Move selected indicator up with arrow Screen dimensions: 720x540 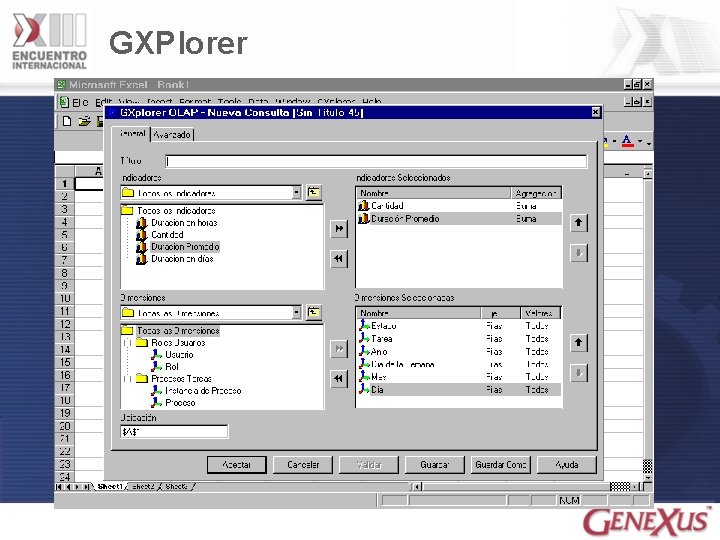coord(579,223)
